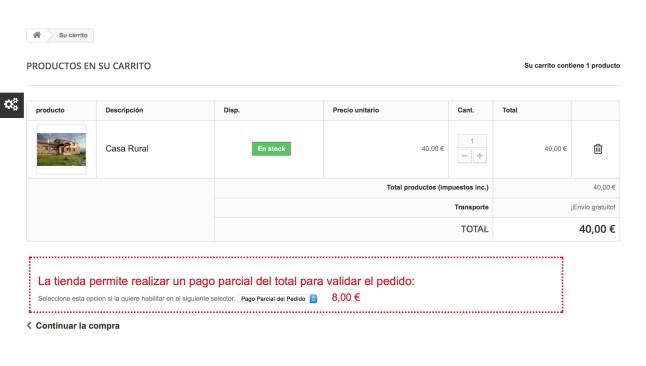Open the Casa Rural product thumbnail
The image size is (646, 366).
click(61, 149)
